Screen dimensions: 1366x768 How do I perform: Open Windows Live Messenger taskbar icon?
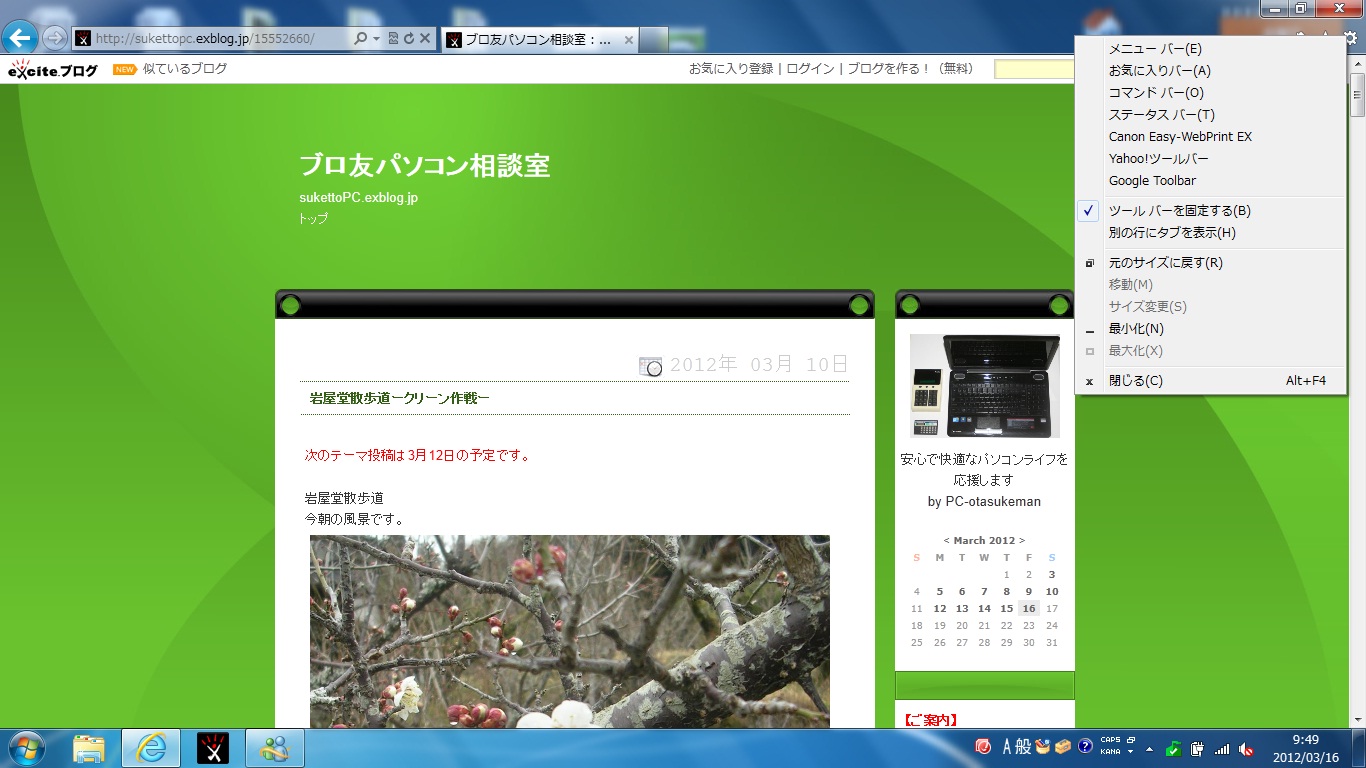[x=274, y=748]
